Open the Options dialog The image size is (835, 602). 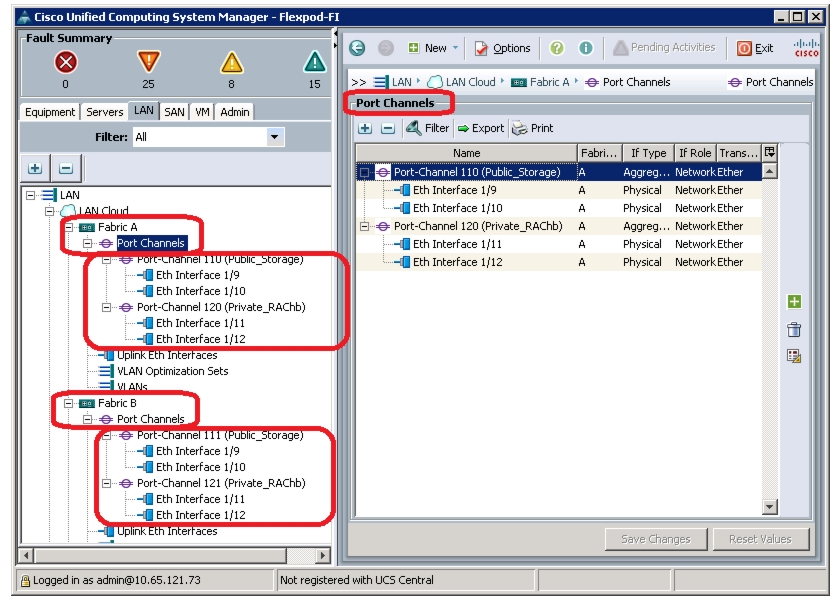[x=503, y=48]
